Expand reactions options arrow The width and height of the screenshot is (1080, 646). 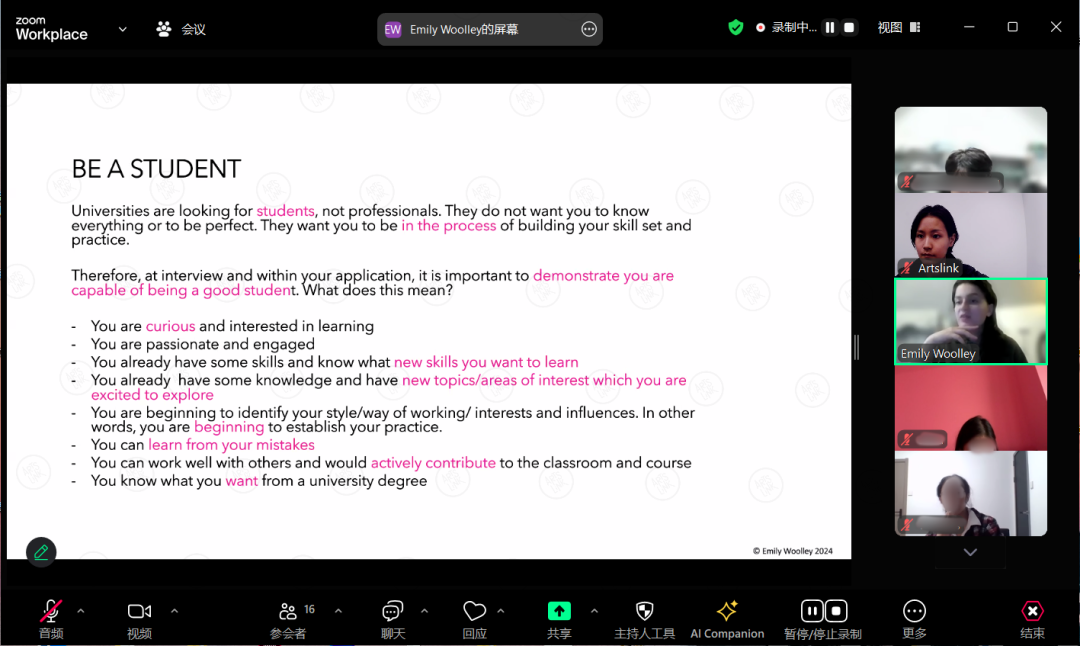(501, 611)
